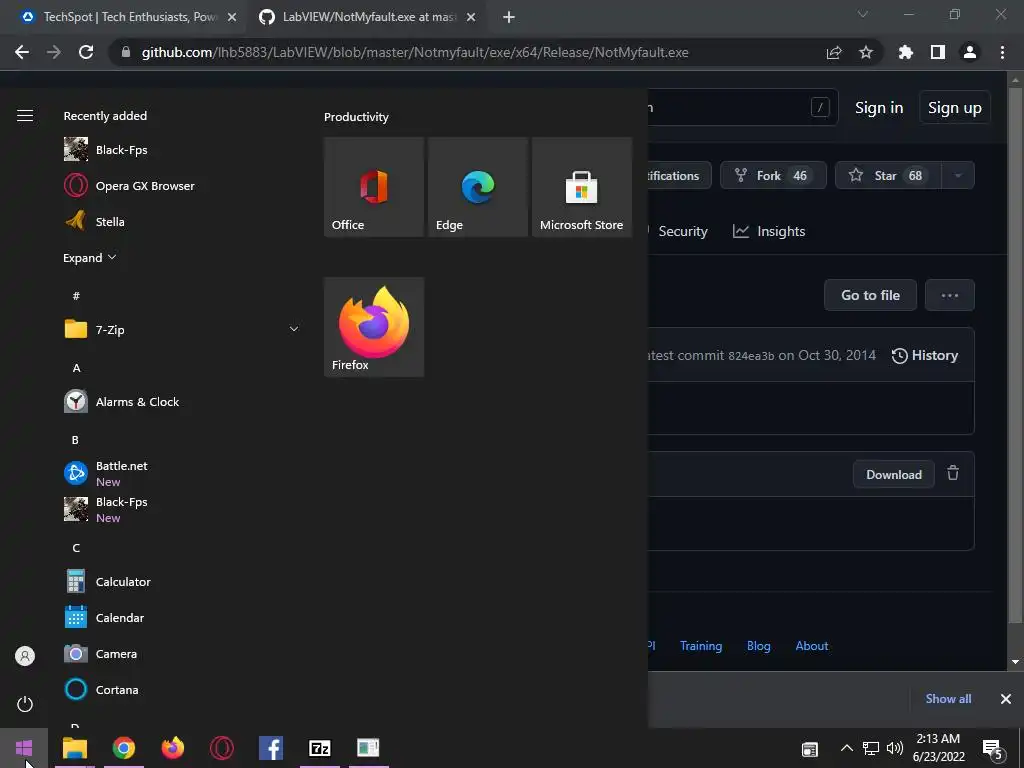This screenshot has width=1024, height=768.
Task: Open the Training footer link
Action: click(701, 646)
